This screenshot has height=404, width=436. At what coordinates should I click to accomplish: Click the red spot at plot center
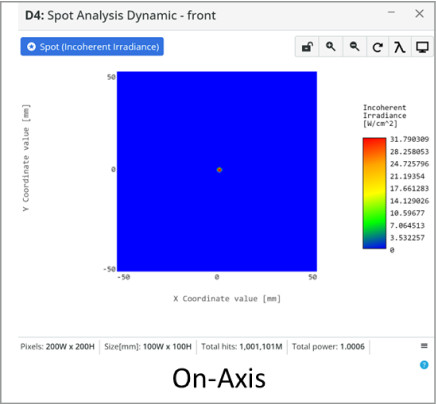[219, 170]
